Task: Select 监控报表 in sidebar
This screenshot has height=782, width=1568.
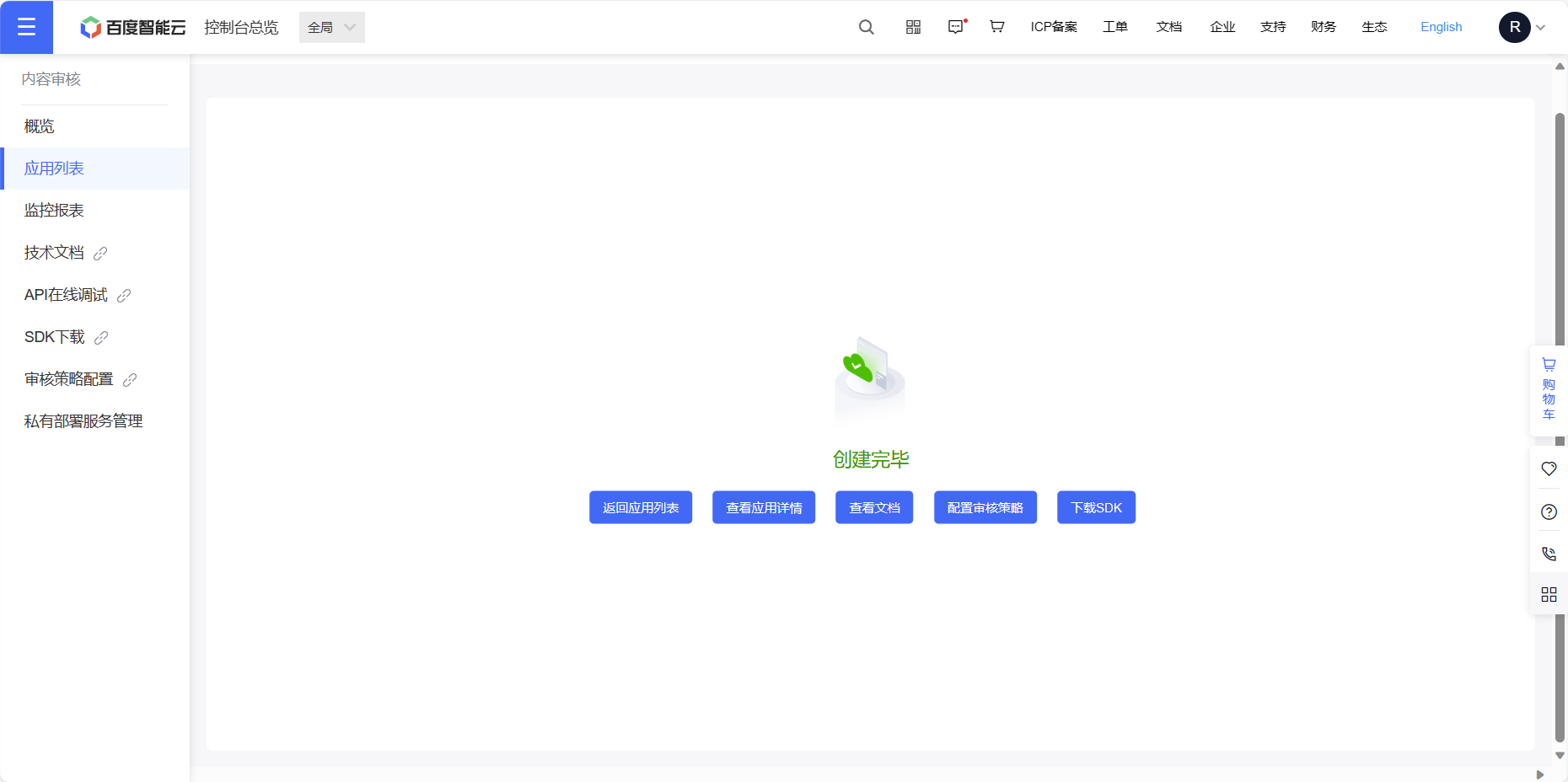Action: pyautogui.click(x=94, y=211)
